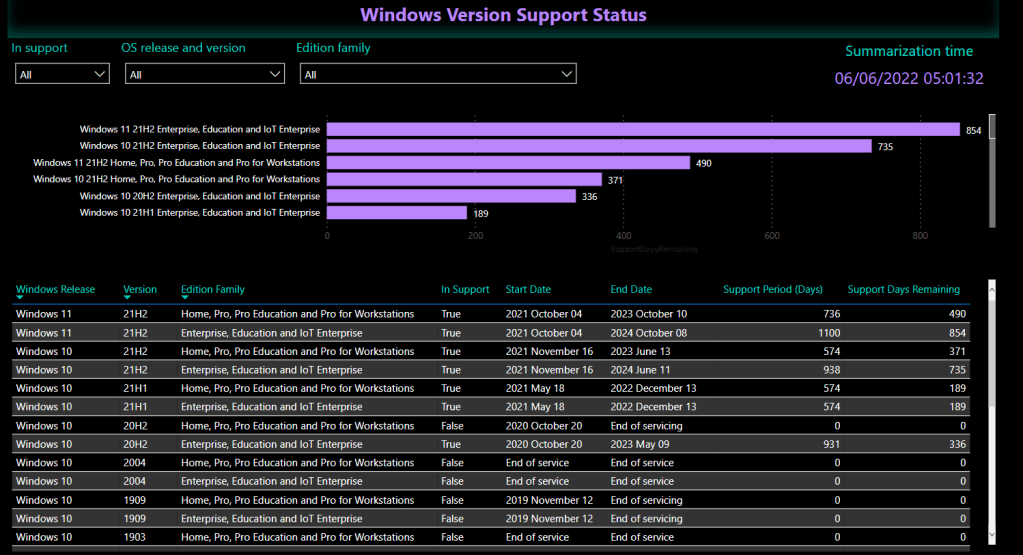This screenshot has height=555, width=1023.
Task: Open the In support filter dropdown
Action: (62, 74)
